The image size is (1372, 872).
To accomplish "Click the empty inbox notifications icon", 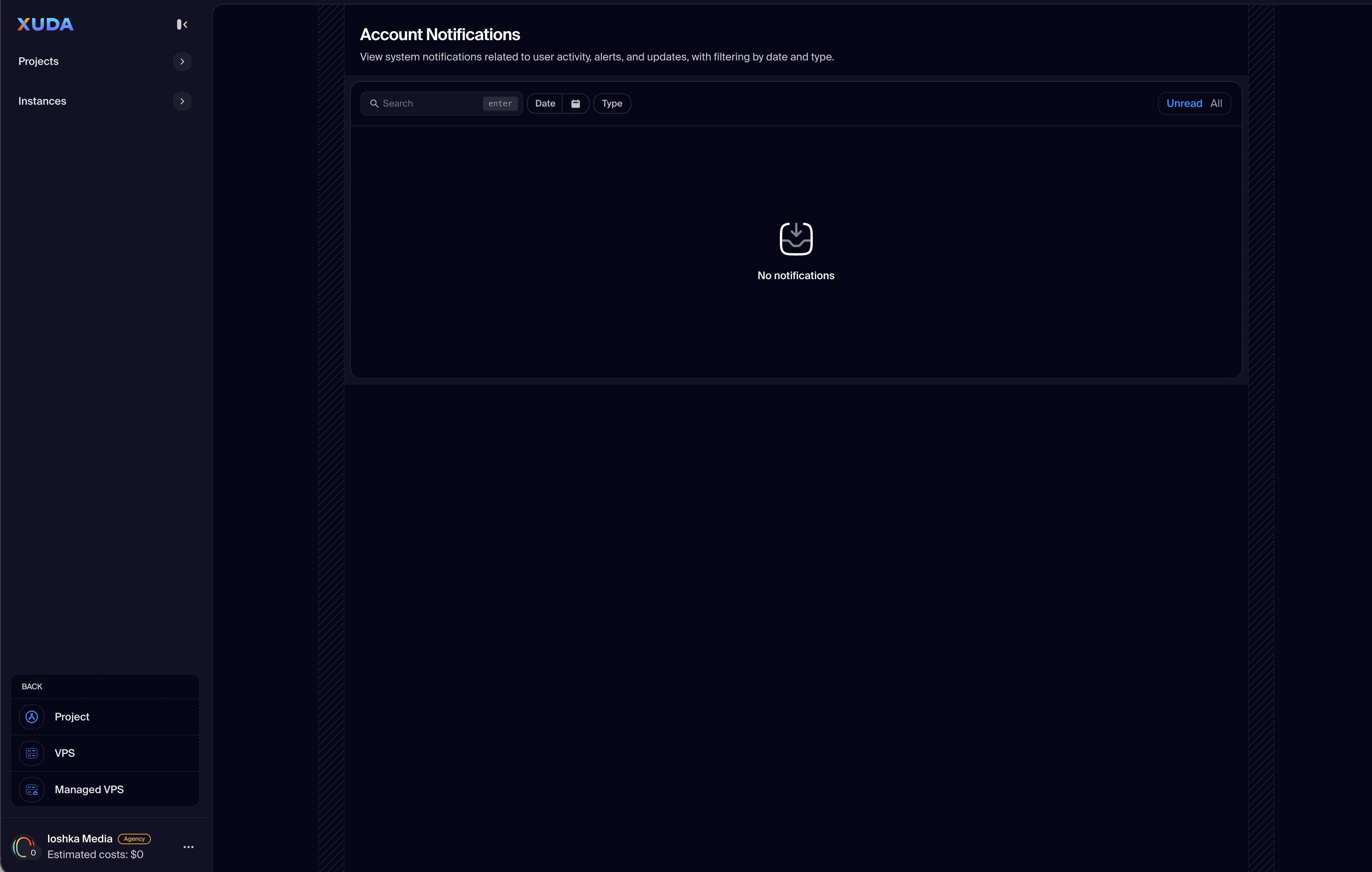I will click(796, 239).
